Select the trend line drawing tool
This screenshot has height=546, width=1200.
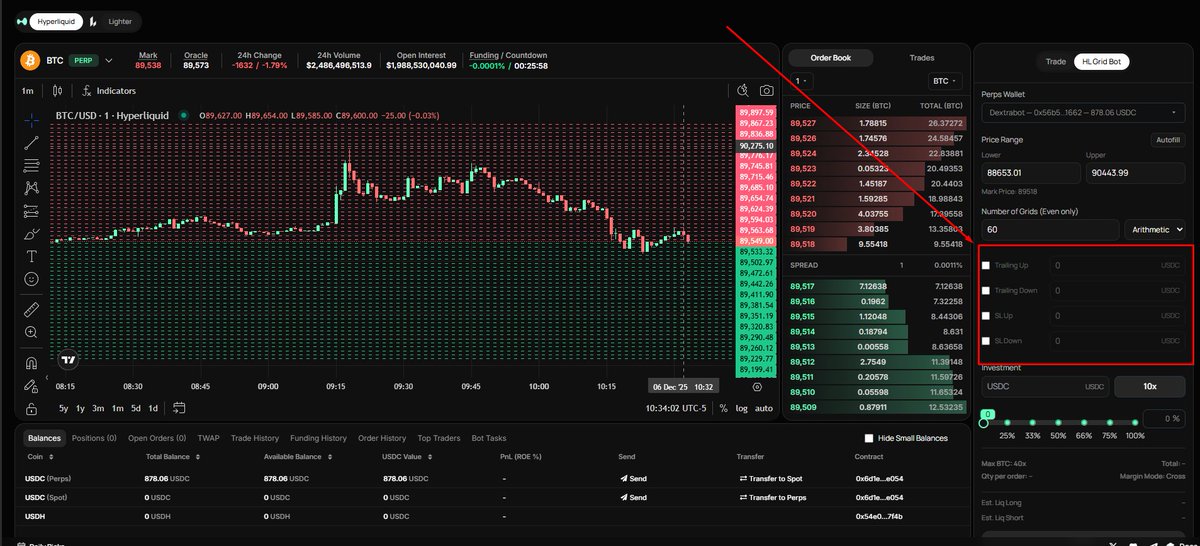[32, 142]
